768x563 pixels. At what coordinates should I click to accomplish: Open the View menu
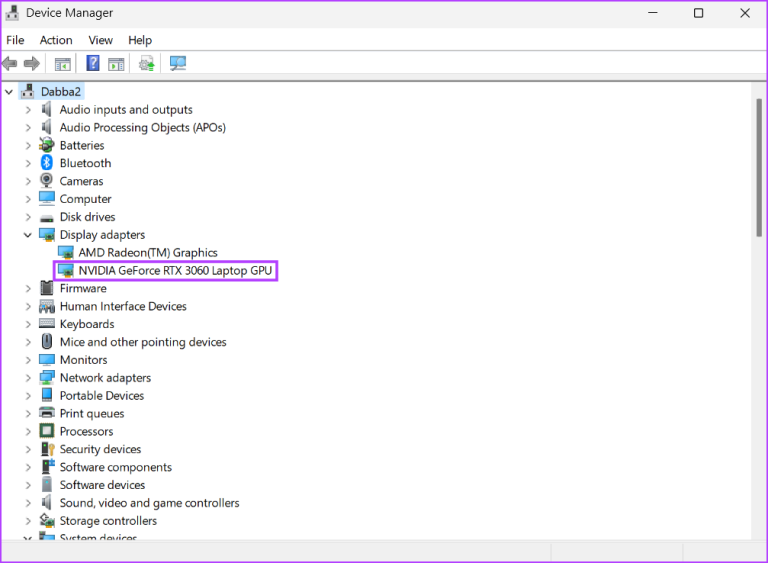[100, 40]
